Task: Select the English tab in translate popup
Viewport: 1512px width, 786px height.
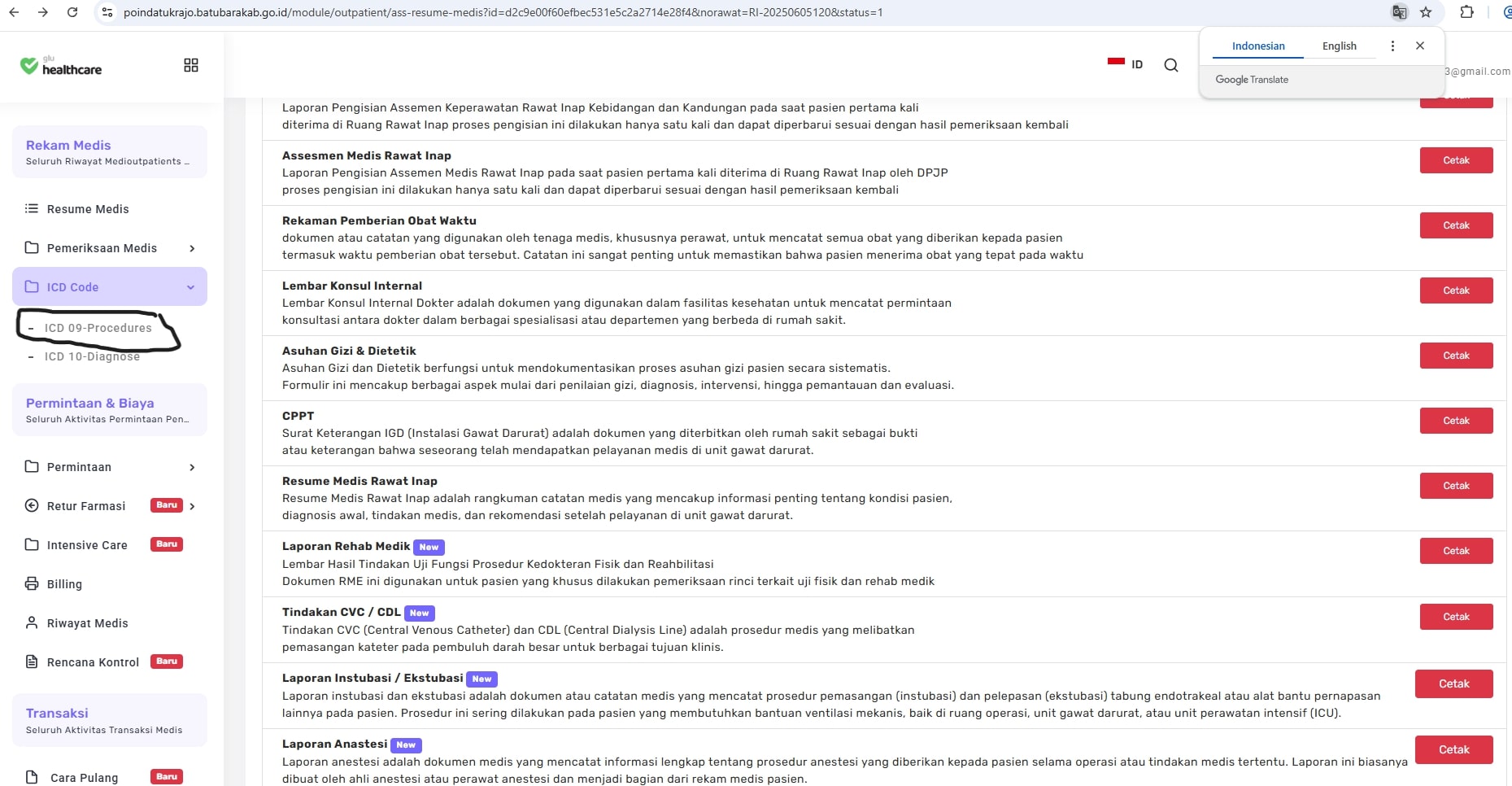Action: pos(1339,46)
